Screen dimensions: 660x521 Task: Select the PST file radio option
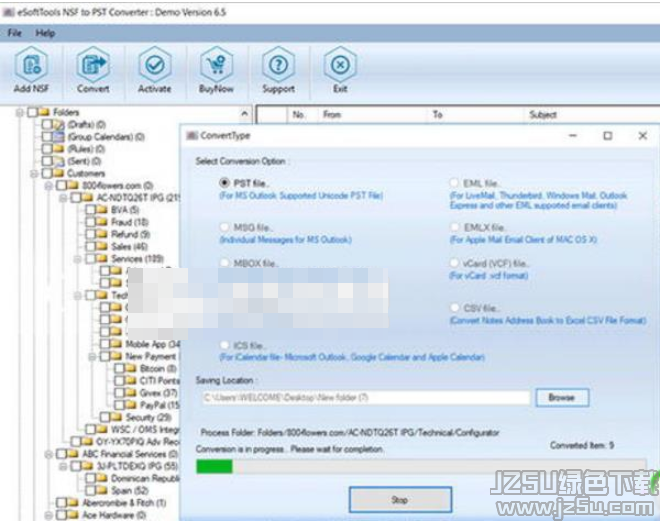pyautogui.click(x=224, y=183)
